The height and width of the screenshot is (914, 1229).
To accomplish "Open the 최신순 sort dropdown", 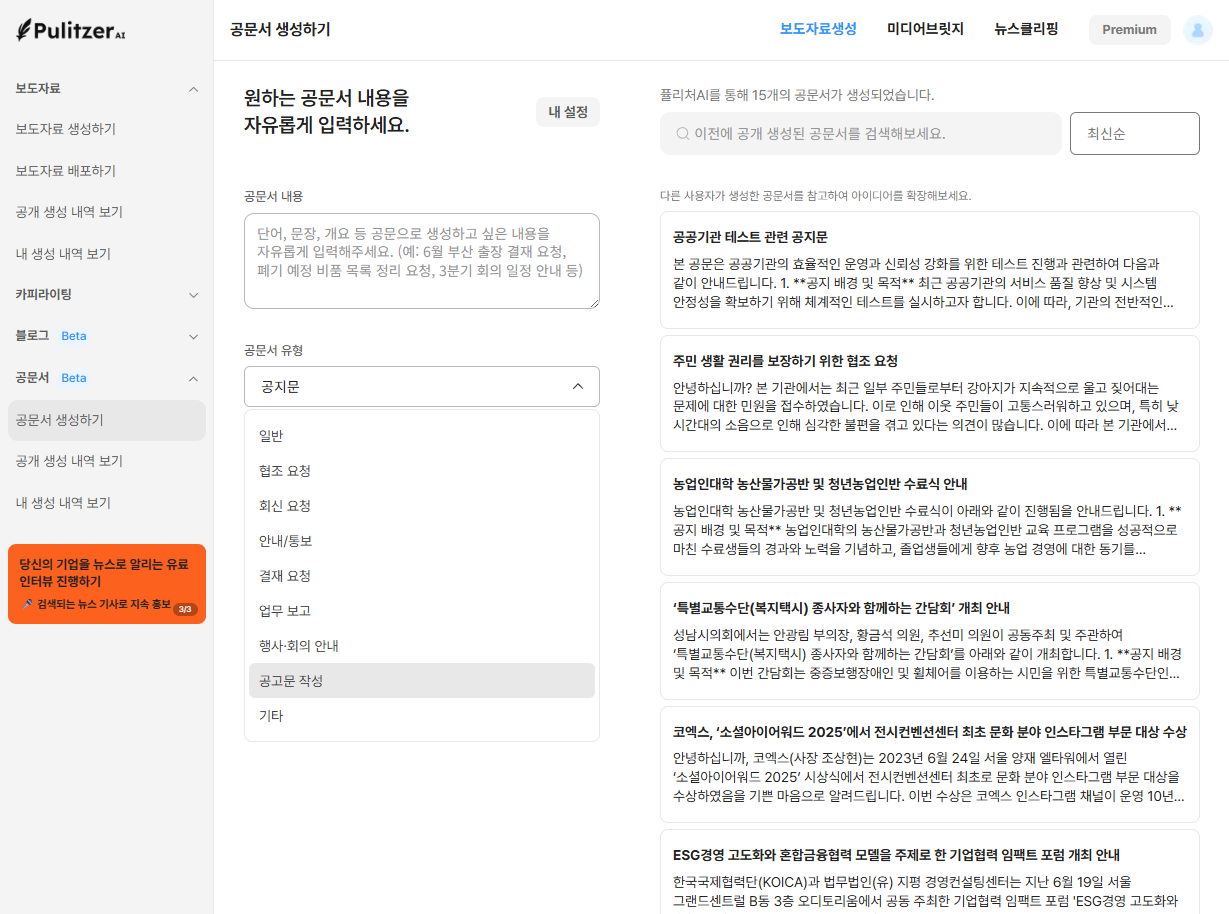I will [1134, 133].
